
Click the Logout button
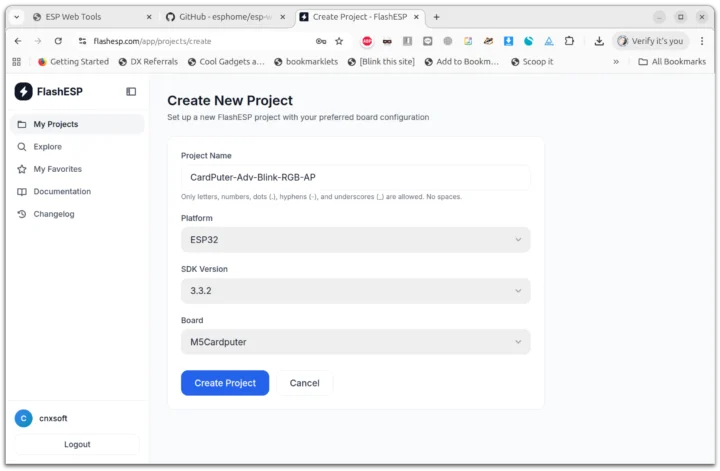(77, 445)
